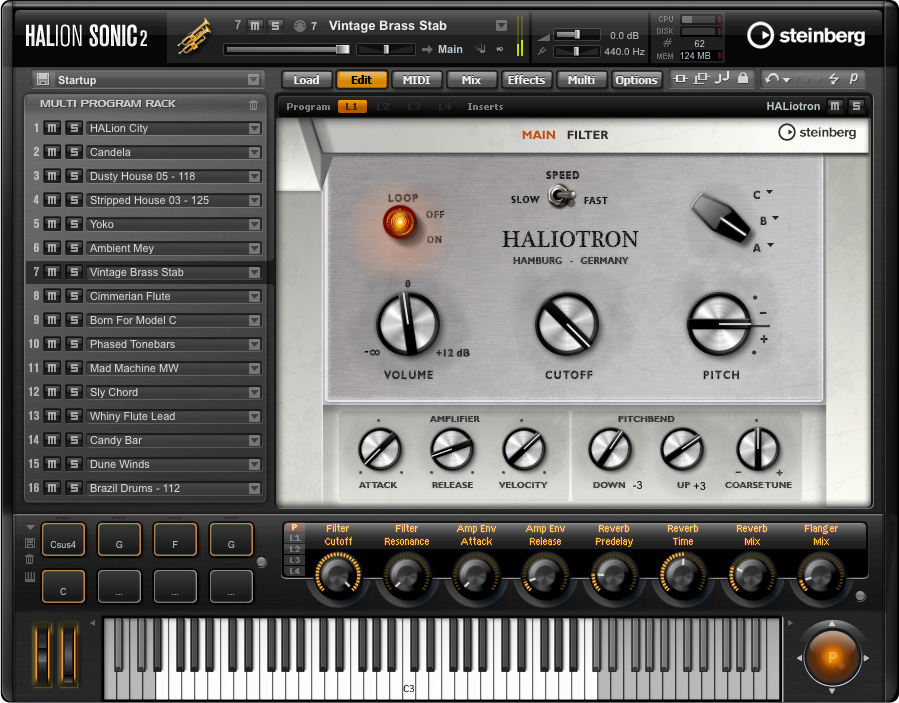Image resolution: width=899 pixels, height=703 pixels.
Task: Solo the Vintage Brass Stab rack slot
Action: 73,272
